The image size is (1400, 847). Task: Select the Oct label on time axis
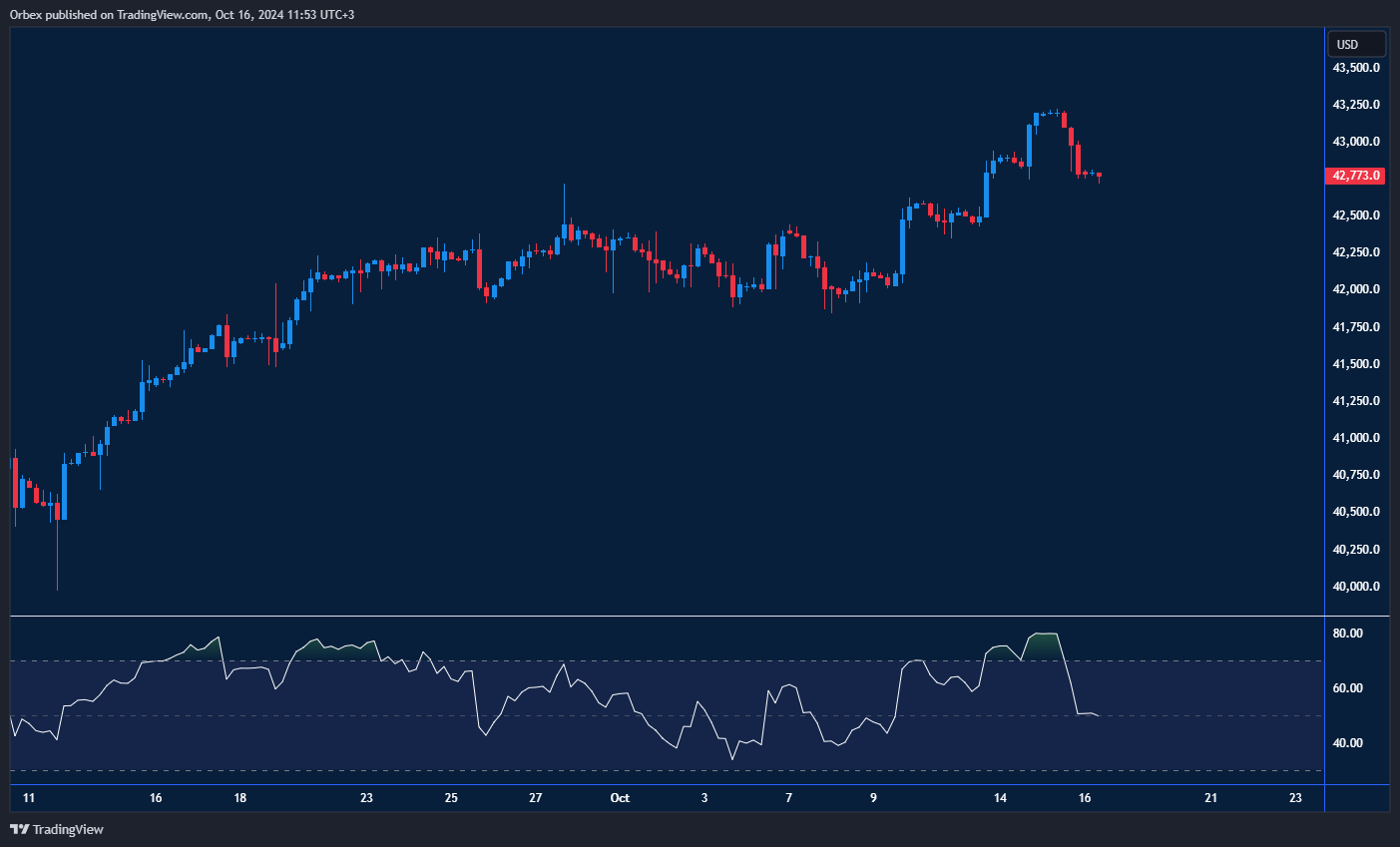pos(620,798)
